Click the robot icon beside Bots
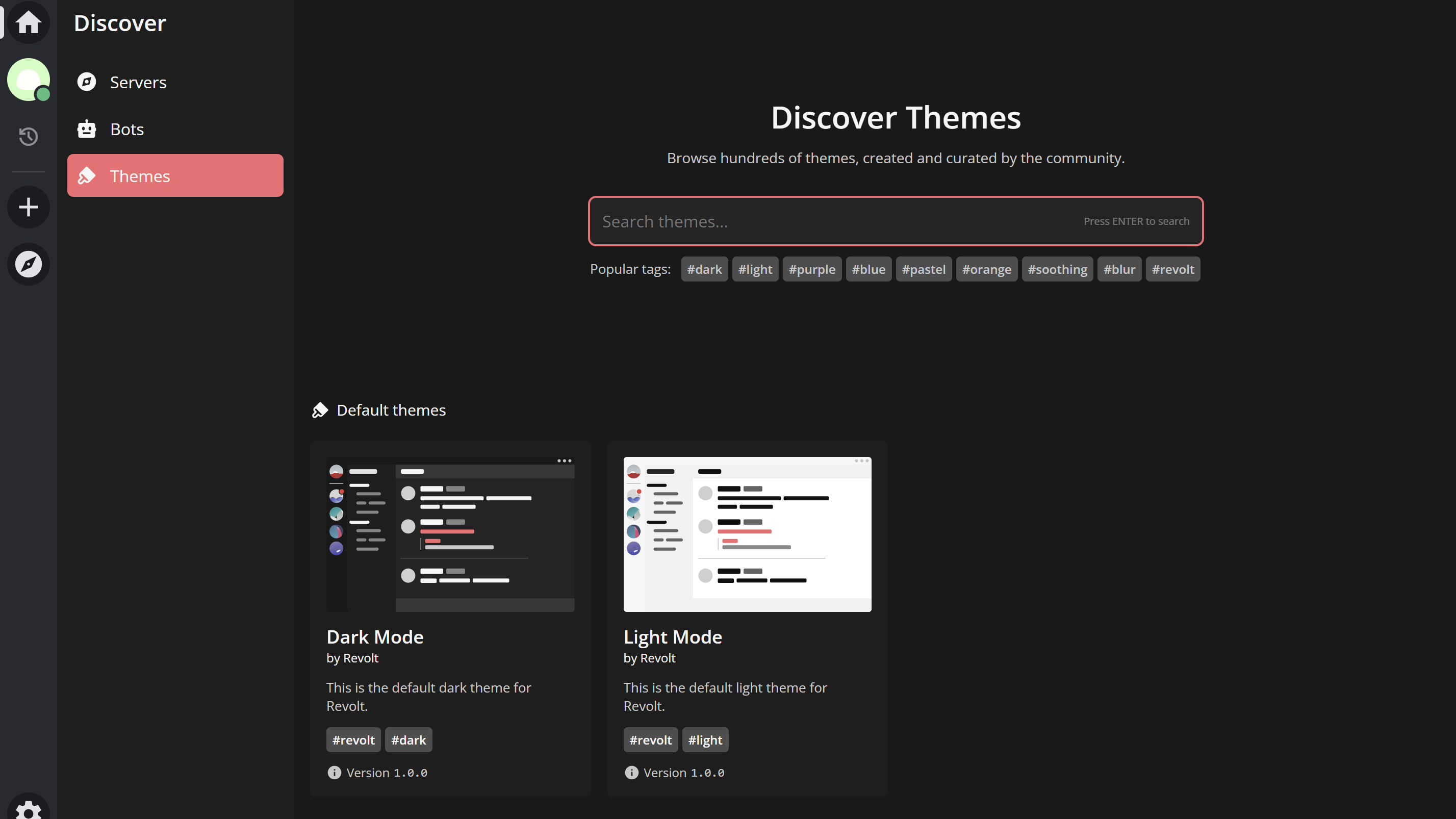Screen dimensions: 1456x819 tap(87, 129)
